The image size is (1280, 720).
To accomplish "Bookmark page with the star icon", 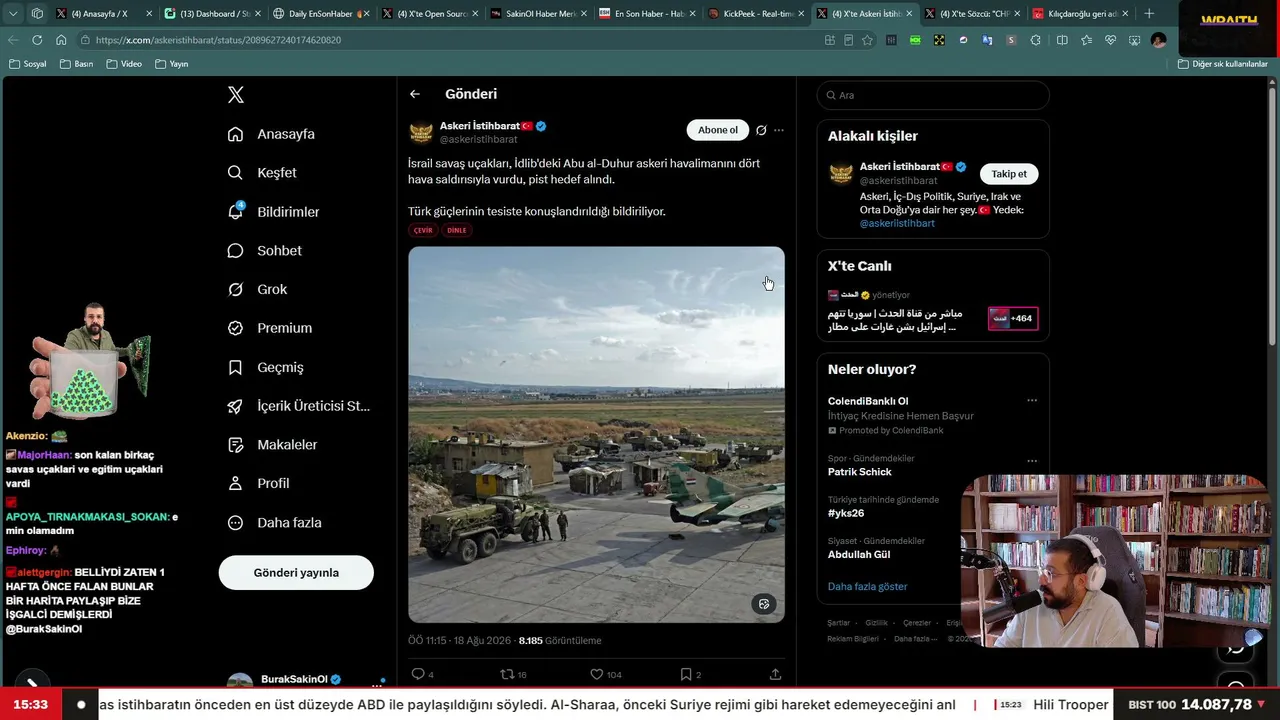I will click(x=867, y=40).
